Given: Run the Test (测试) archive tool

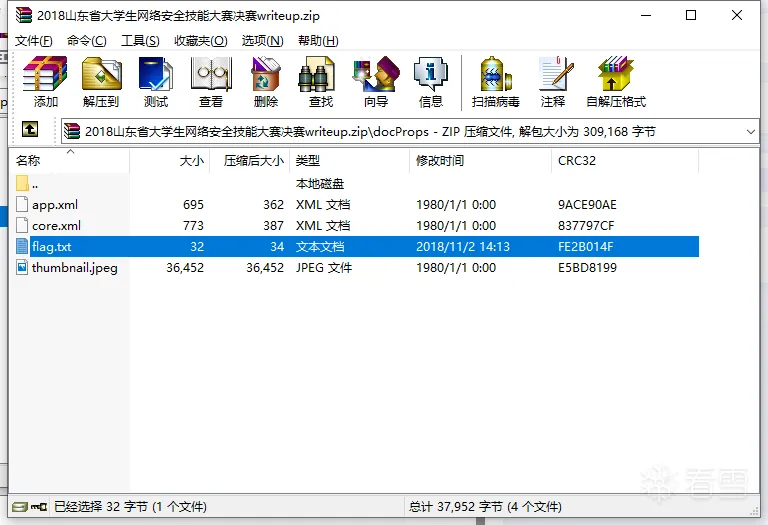Looking at the screenshot, I should (156, 73).
